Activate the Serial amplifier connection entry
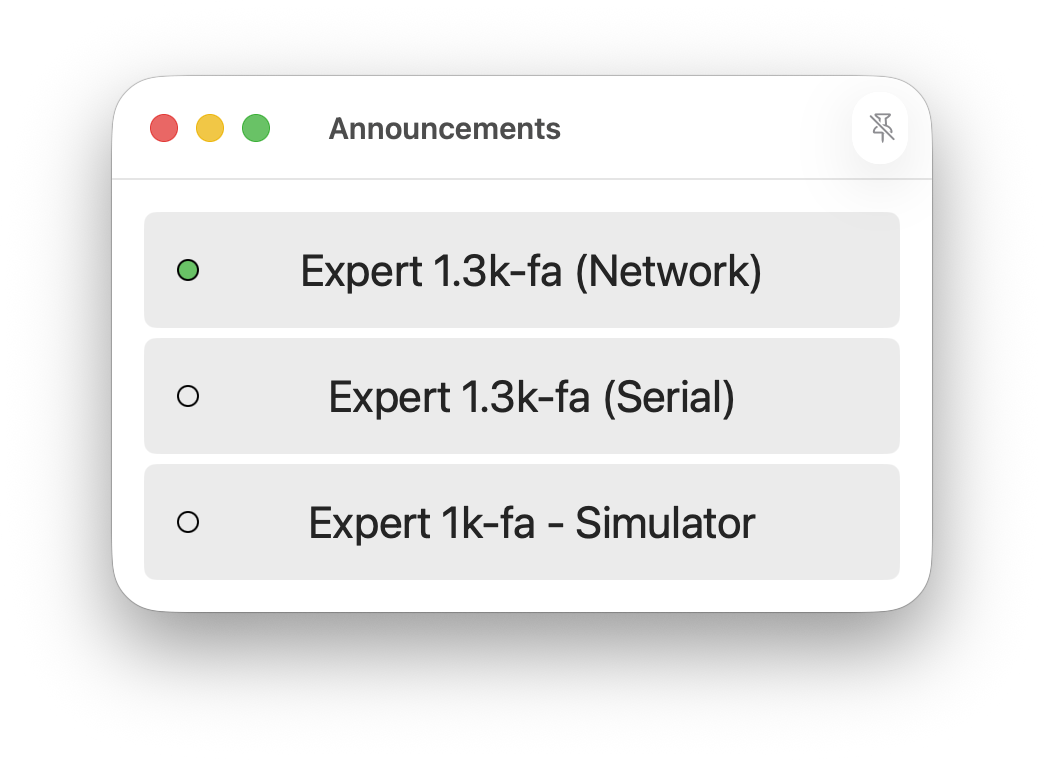The image size is (1044, 760). pyautogui.click(x=522, y=396)
